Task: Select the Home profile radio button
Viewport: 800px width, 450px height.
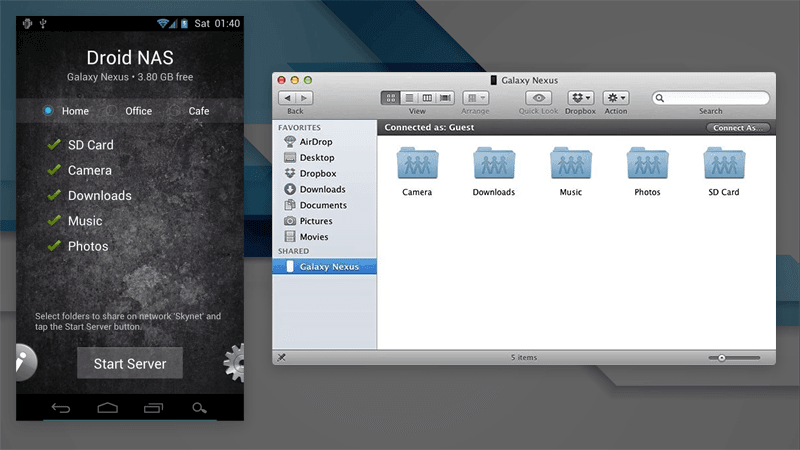Action: [x=48, y=111]
